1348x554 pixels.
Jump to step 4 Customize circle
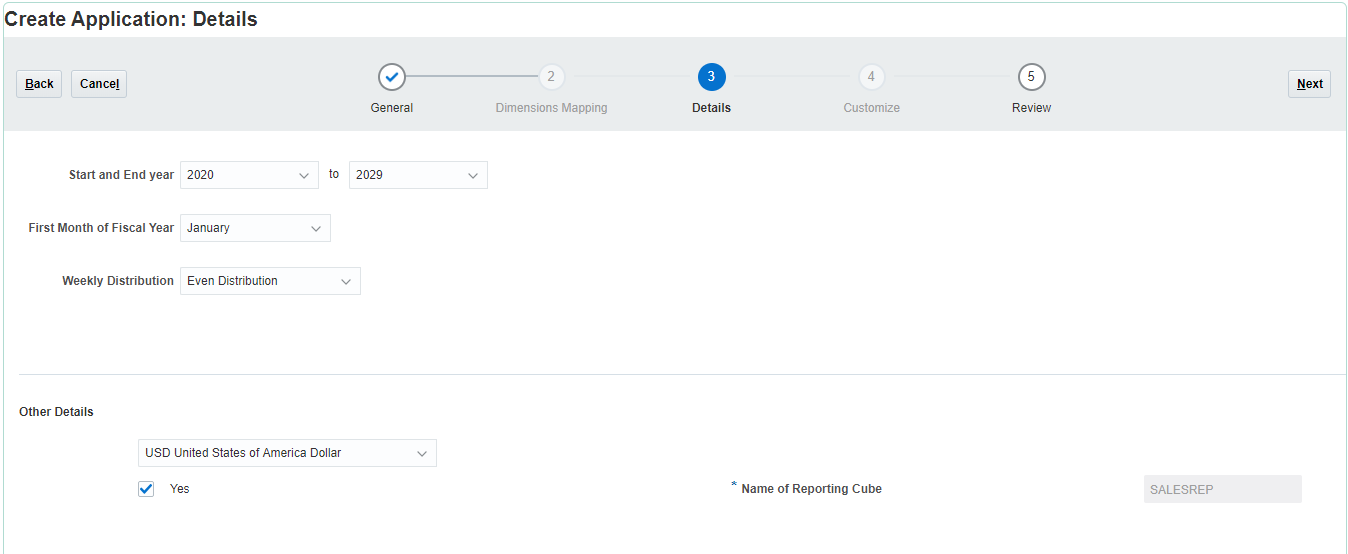click(x=871, y=77)
